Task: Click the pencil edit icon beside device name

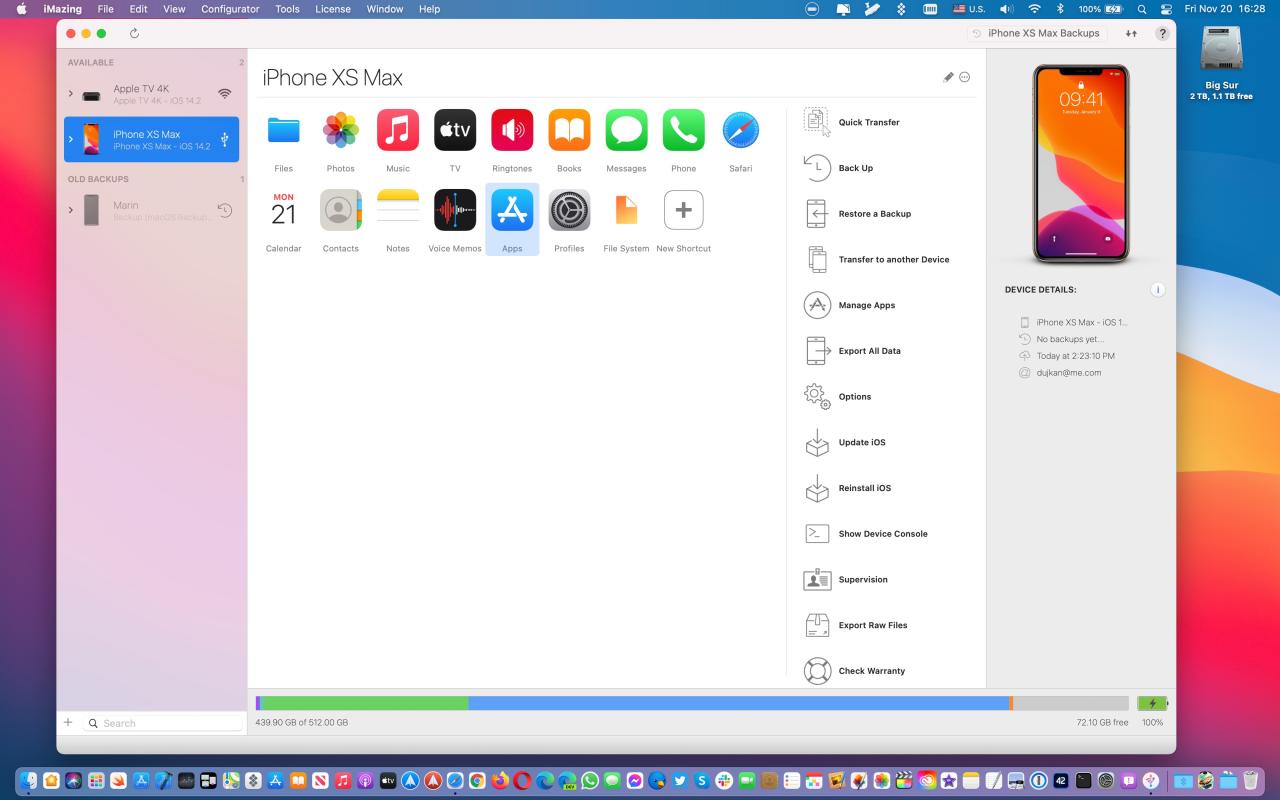Action: tap(948, 77)
